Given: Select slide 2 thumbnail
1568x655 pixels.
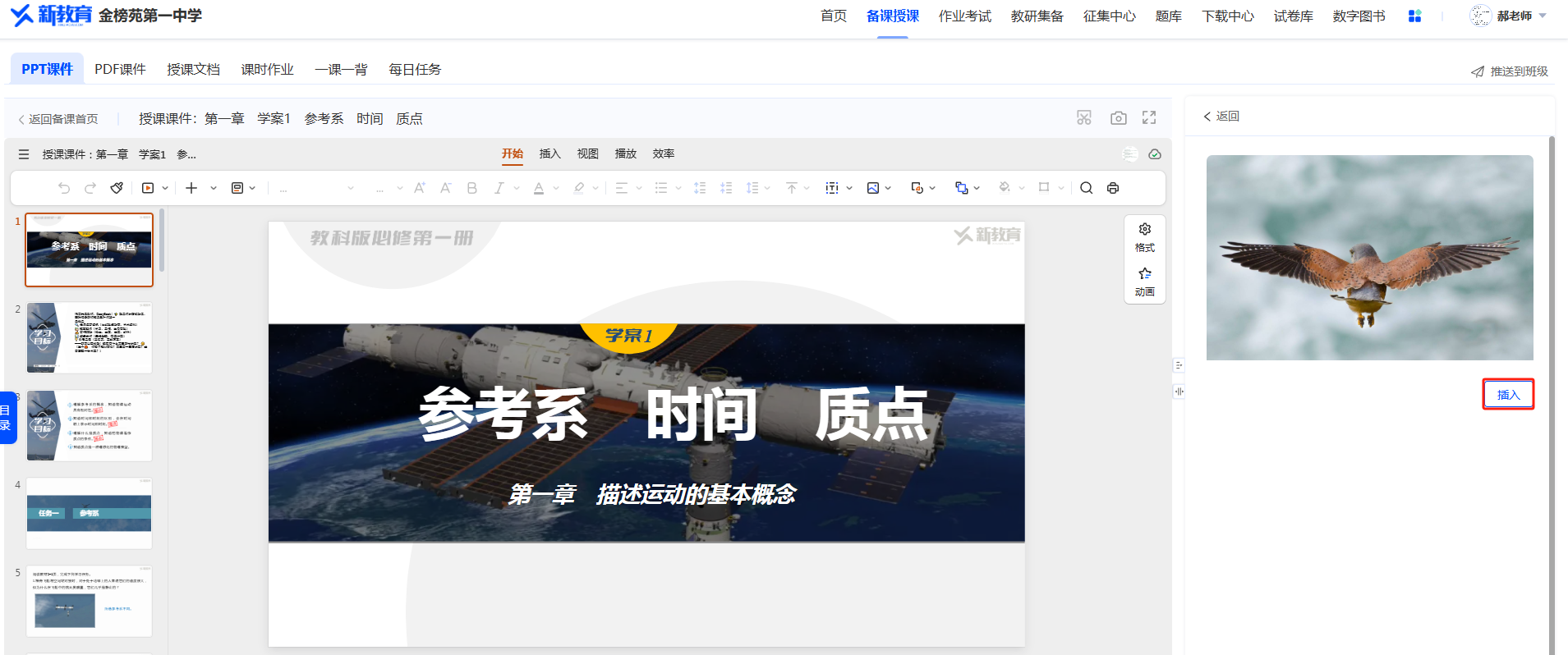Looking at the screenshot, I should [90, 337].
